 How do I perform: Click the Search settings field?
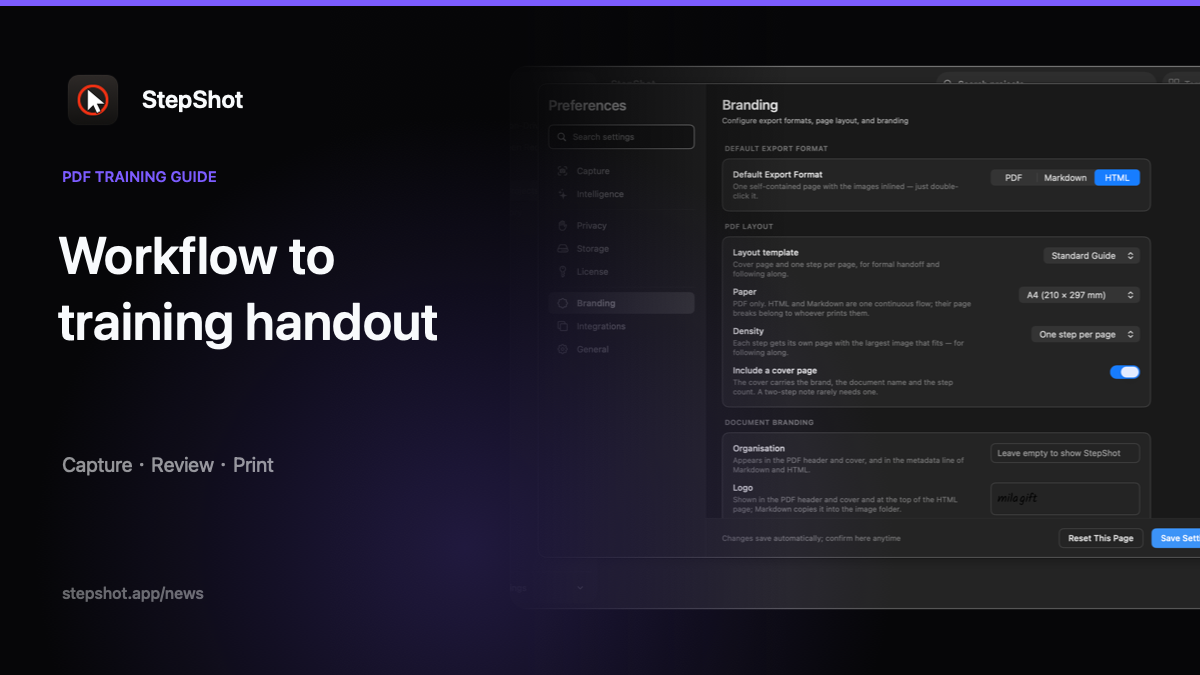click(621, 137)
